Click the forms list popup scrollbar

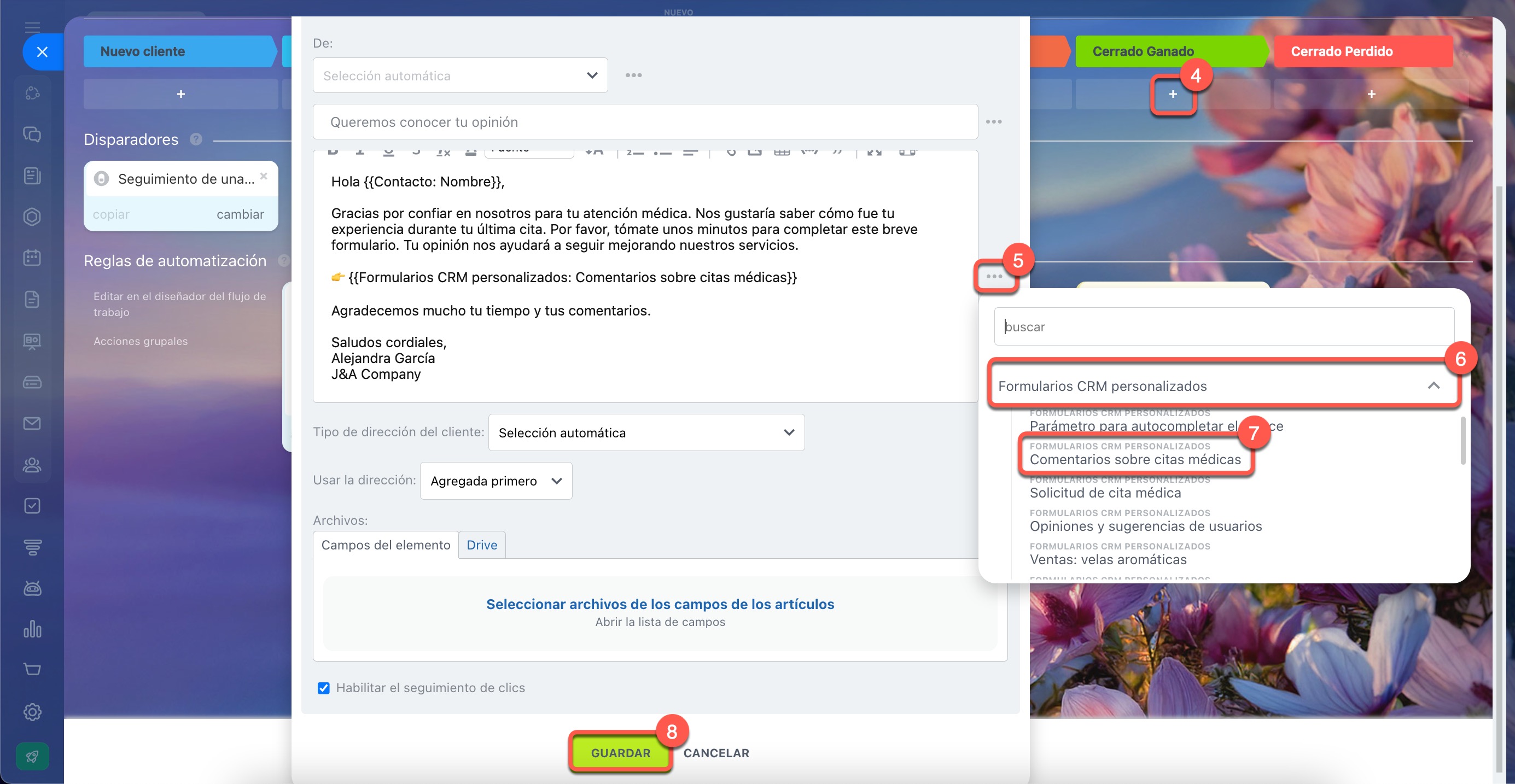[1462, 440]
